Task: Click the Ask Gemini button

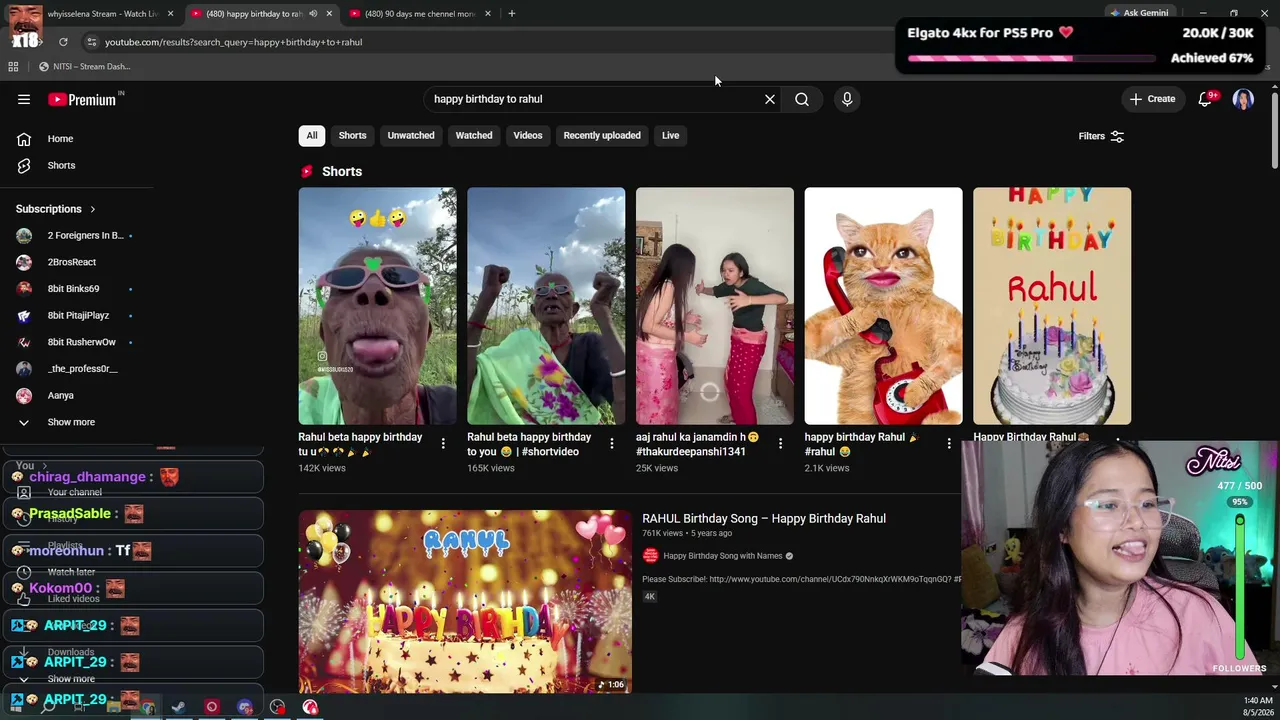Action: click(1139, 14)
